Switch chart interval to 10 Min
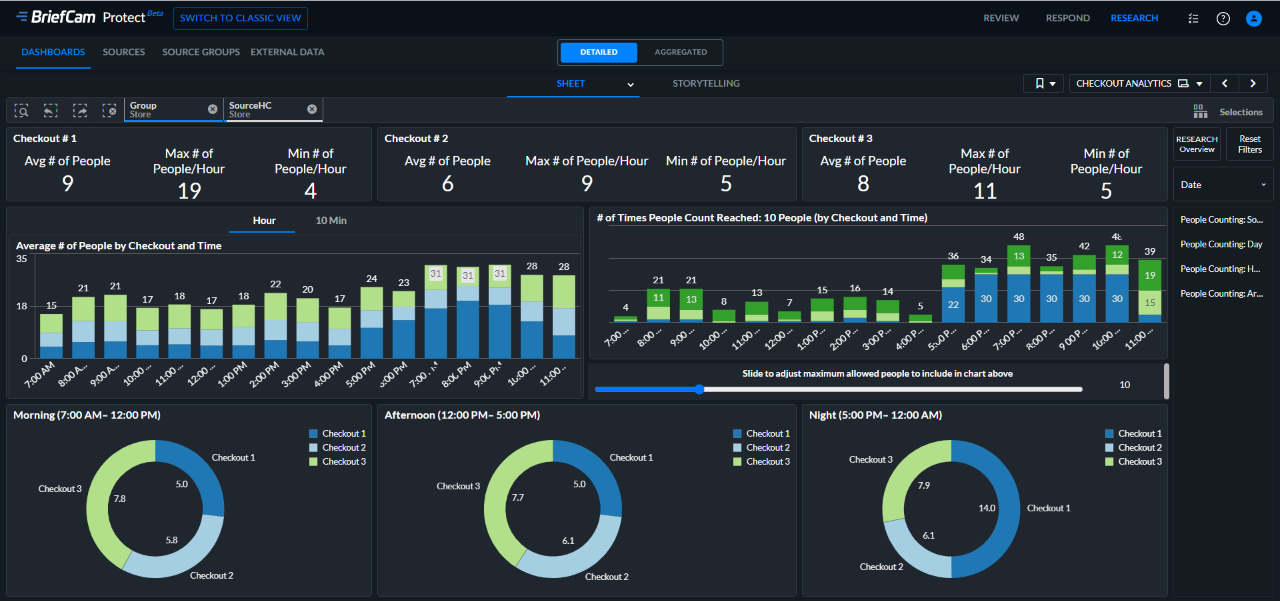 click(331, 220)
